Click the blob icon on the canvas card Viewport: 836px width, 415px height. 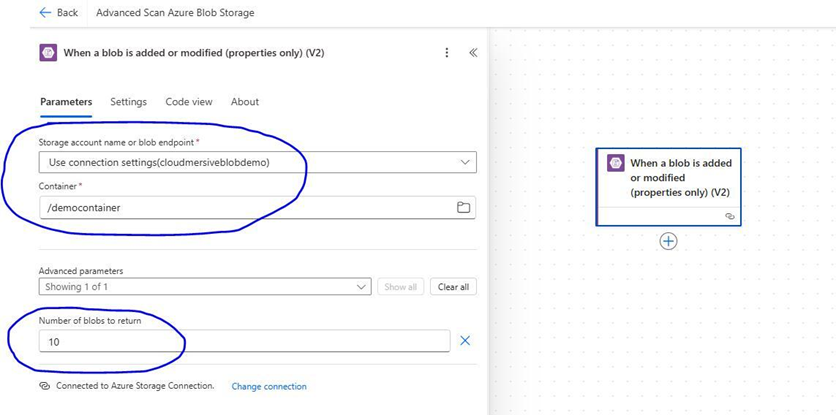616,163
